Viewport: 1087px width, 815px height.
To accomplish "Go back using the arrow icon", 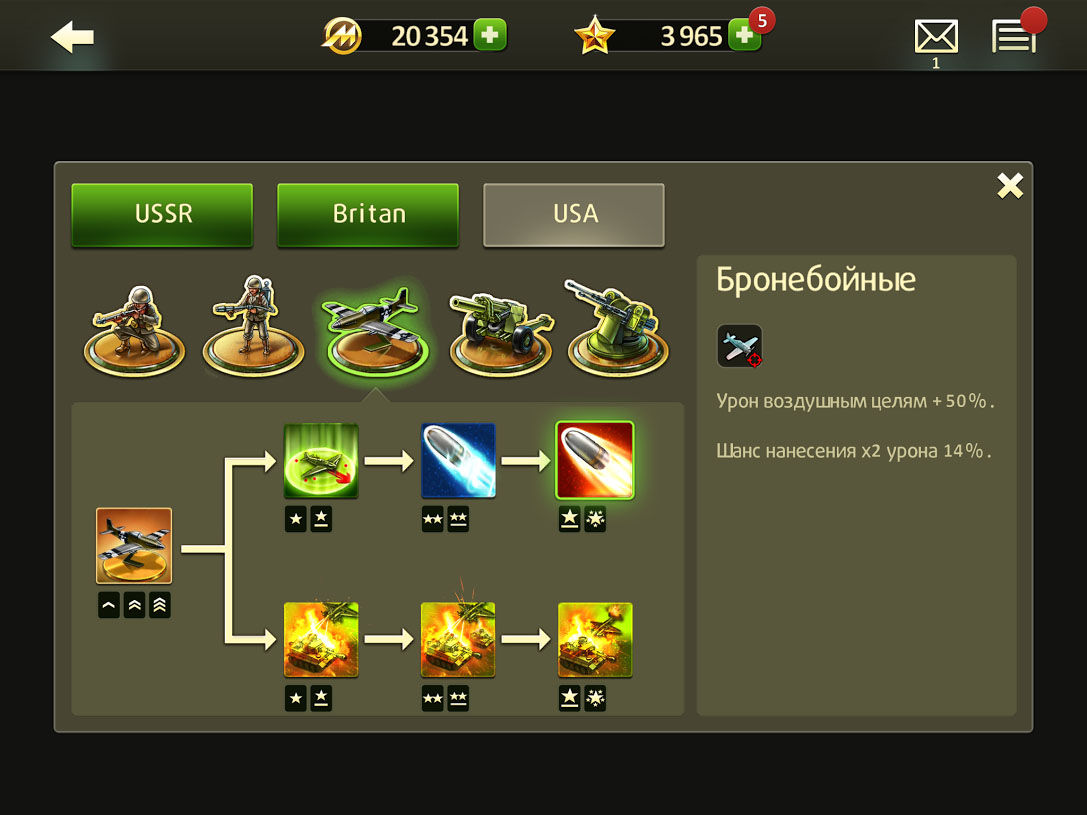I will [x=72, y=37].
